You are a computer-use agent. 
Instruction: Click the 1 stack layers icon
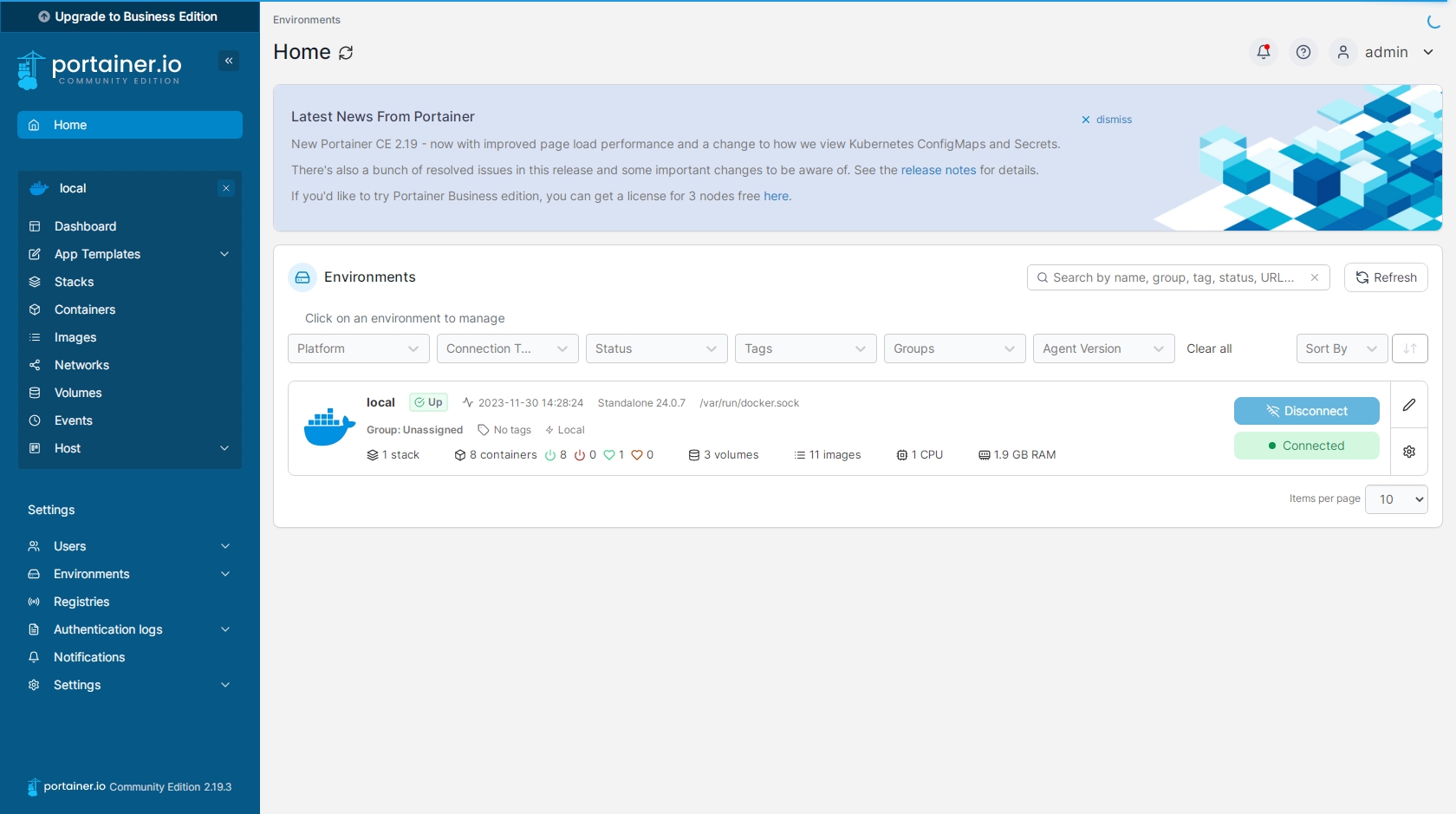[x=373, y=455]
